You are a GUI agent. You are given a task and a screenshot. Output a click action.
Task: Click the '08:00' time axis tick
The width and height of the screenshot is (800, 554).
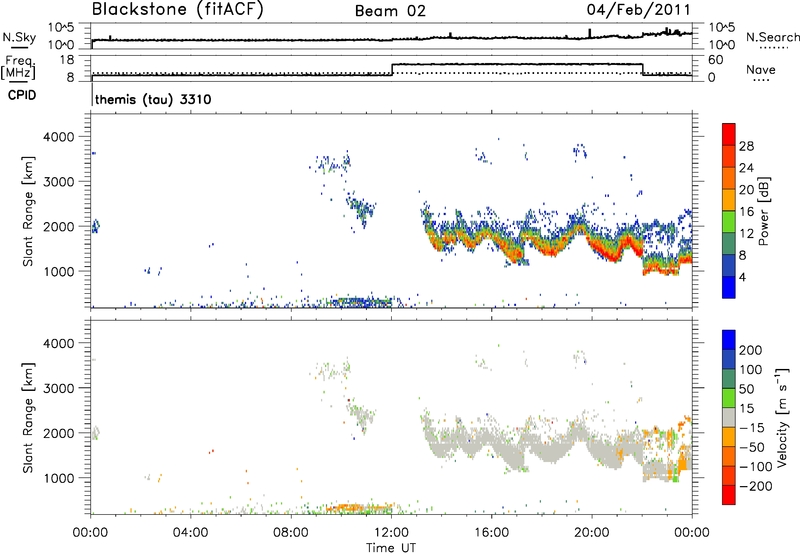click(291, 533)
